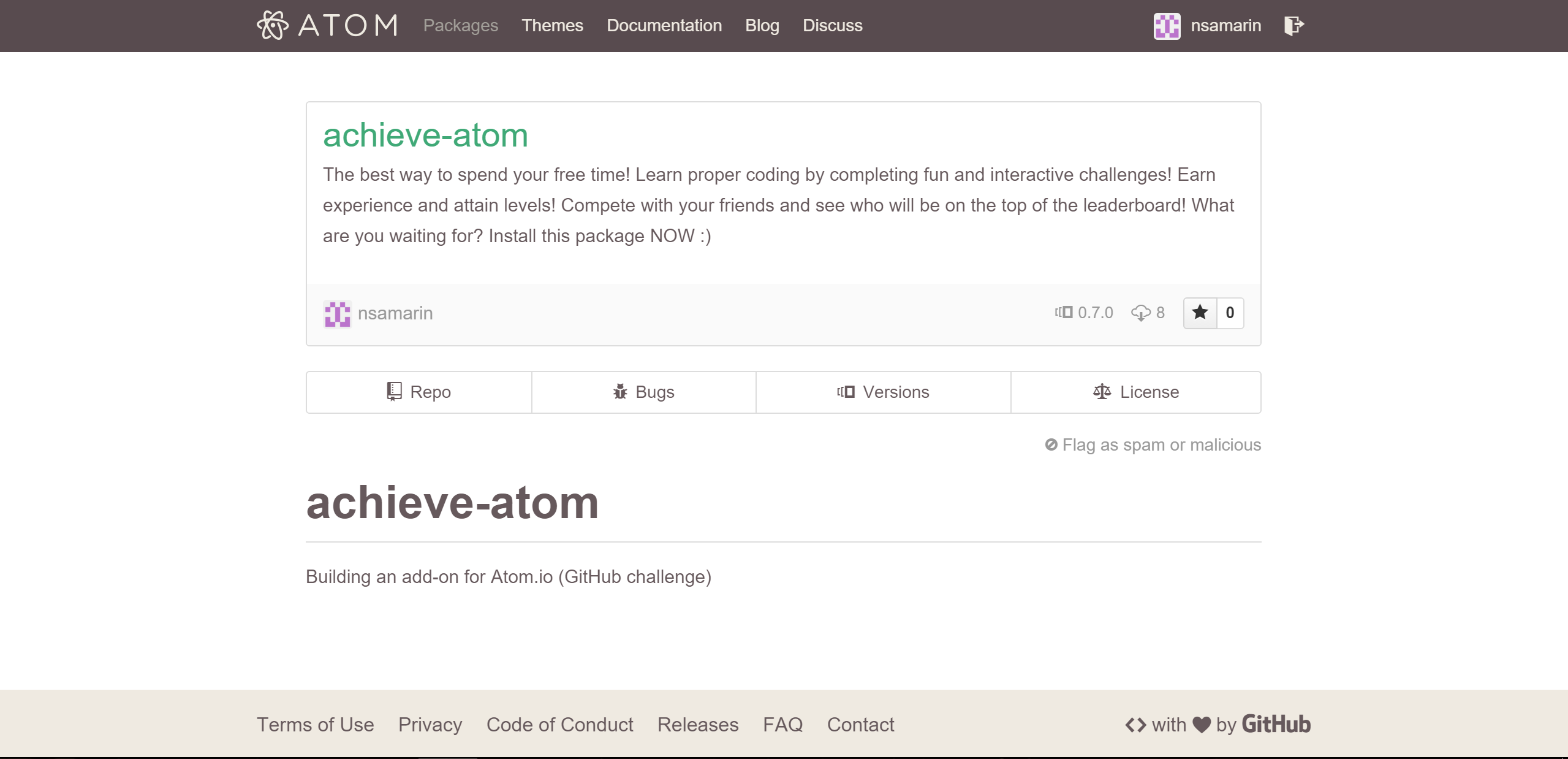View package Versions
The height and width of the screenshot is (759, 1568).
pos(883,392)
